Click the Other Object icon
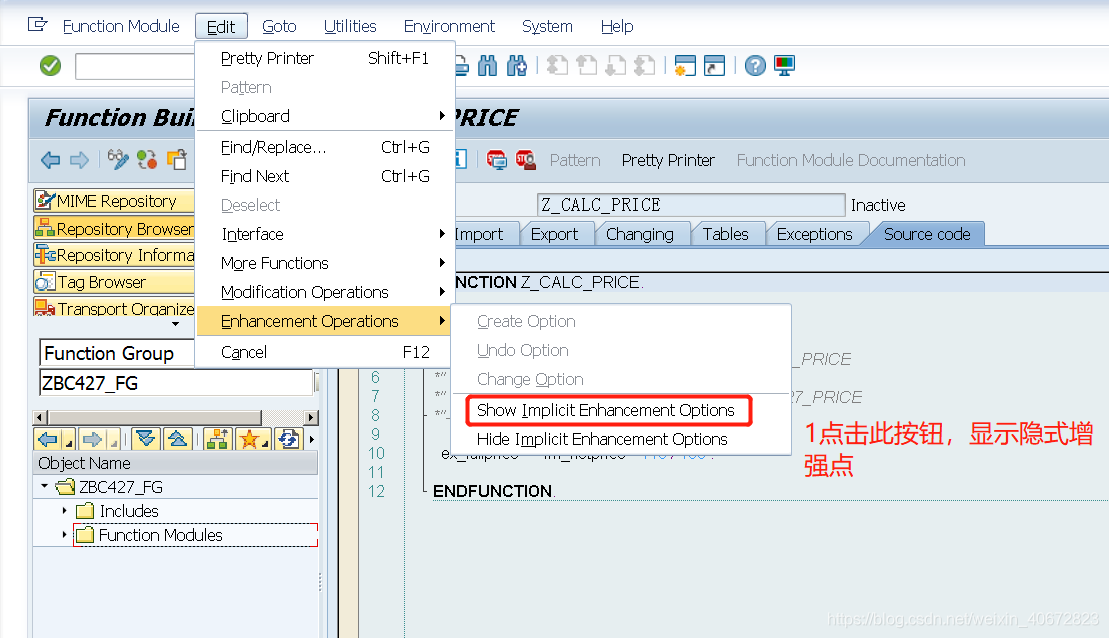 pos(176,160)
